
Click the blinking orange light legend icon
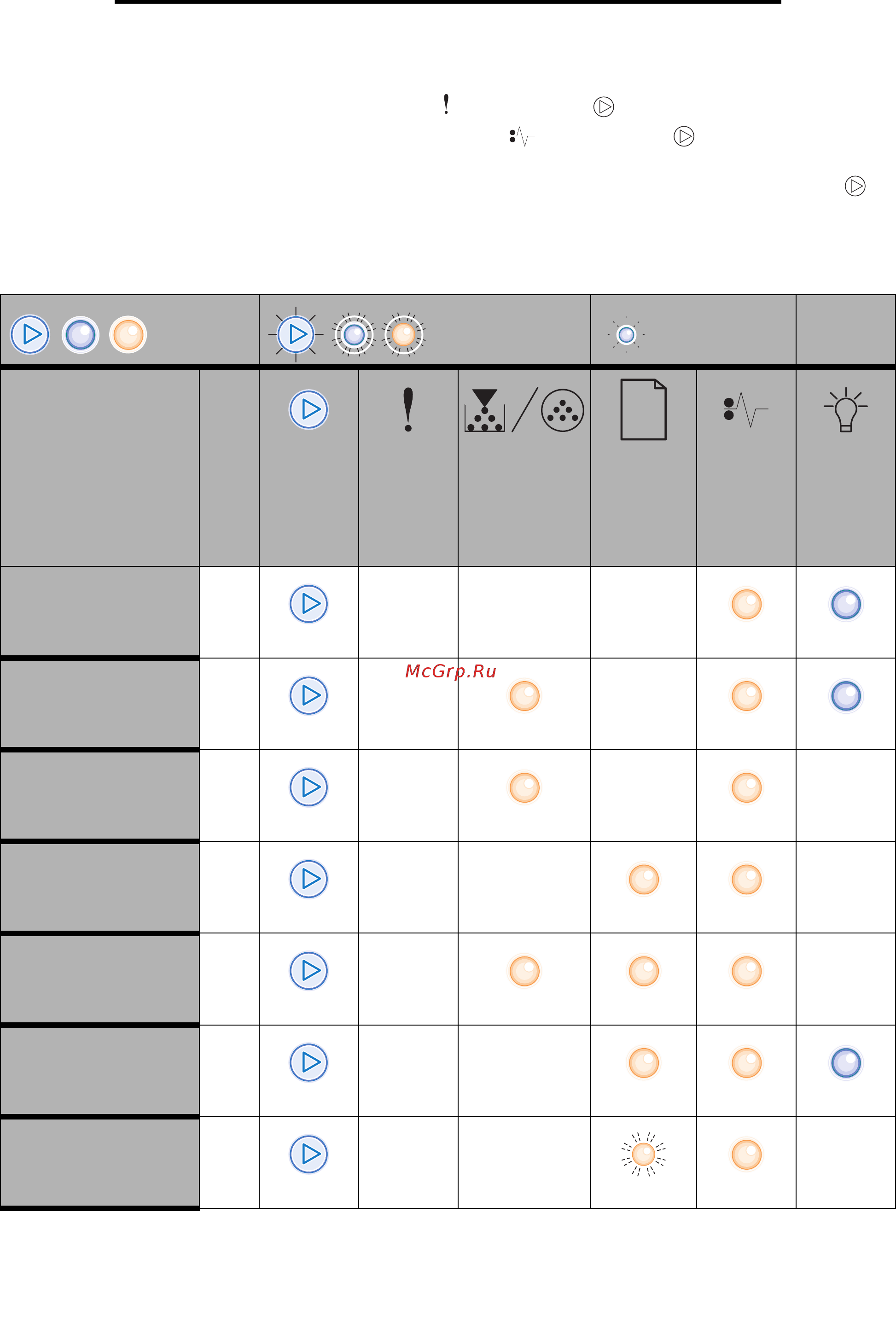click(403, 334)
